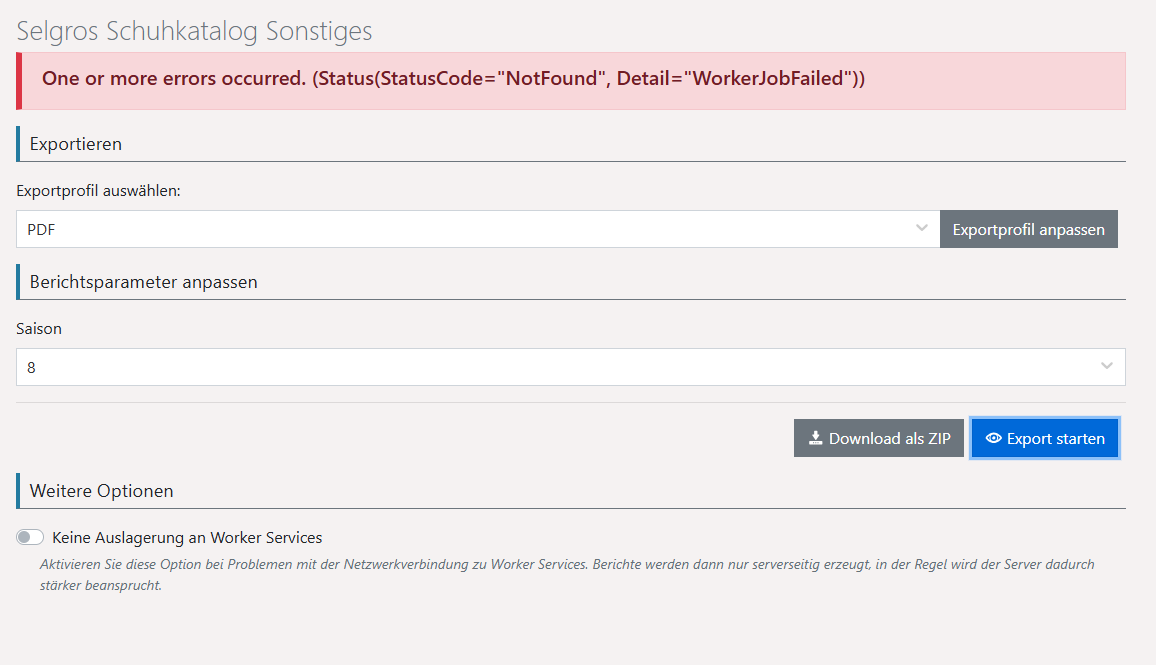Toggle the Keine Auslagerung switch

coord(30,538)
